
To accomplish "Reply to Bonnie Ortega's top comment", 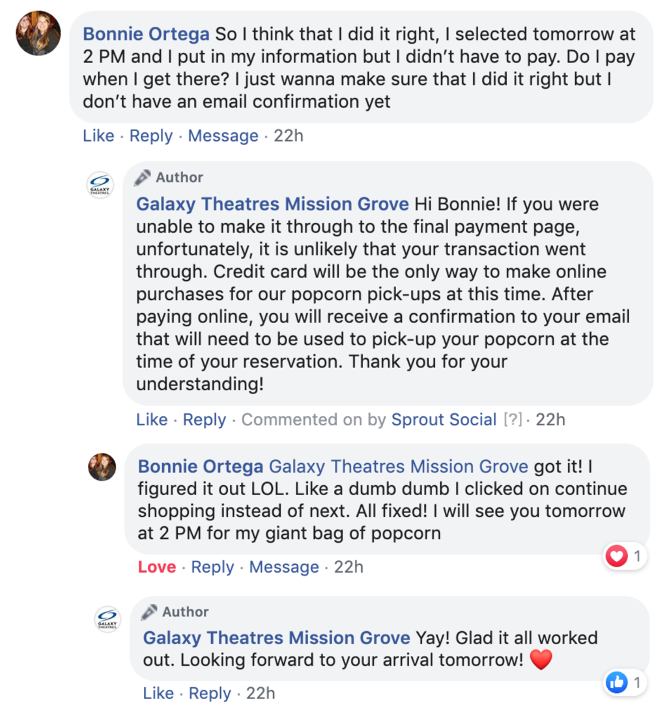I will pos(151,136).
